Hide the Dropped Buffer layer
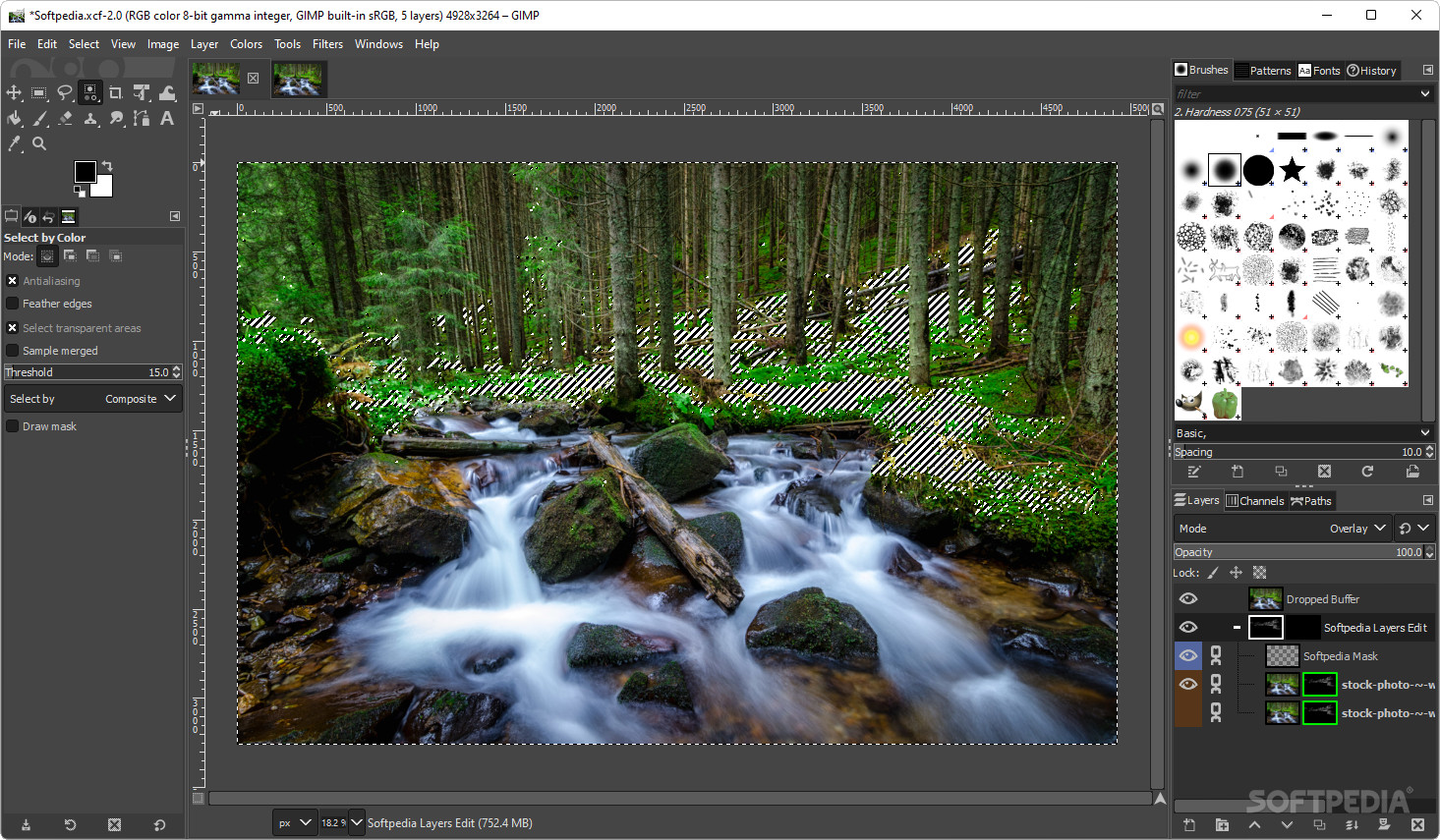The height and width of the screenshot is (840, 1440). point(1188,599)
